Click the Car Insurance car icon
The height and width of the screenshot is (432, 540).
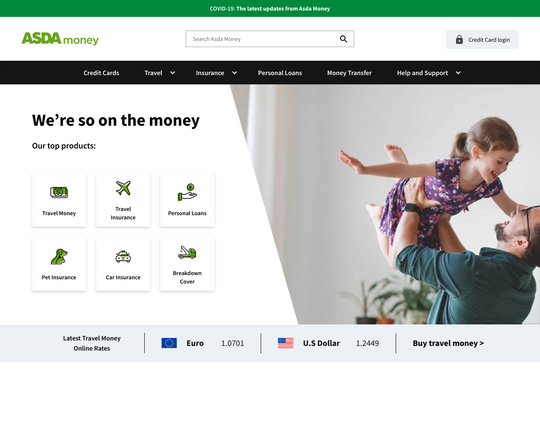(123, 257)
